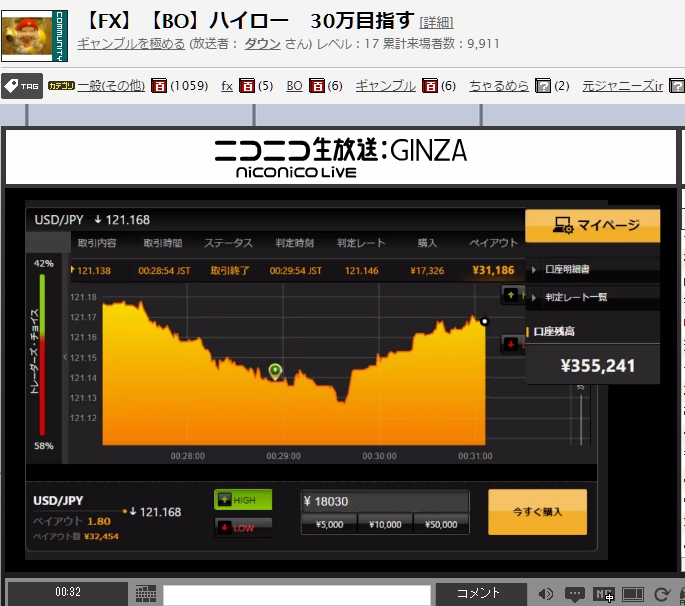Click the ペイアウト額 ¥32,454 value
This screenshot has width=685, height=606.
click(101, 537)
